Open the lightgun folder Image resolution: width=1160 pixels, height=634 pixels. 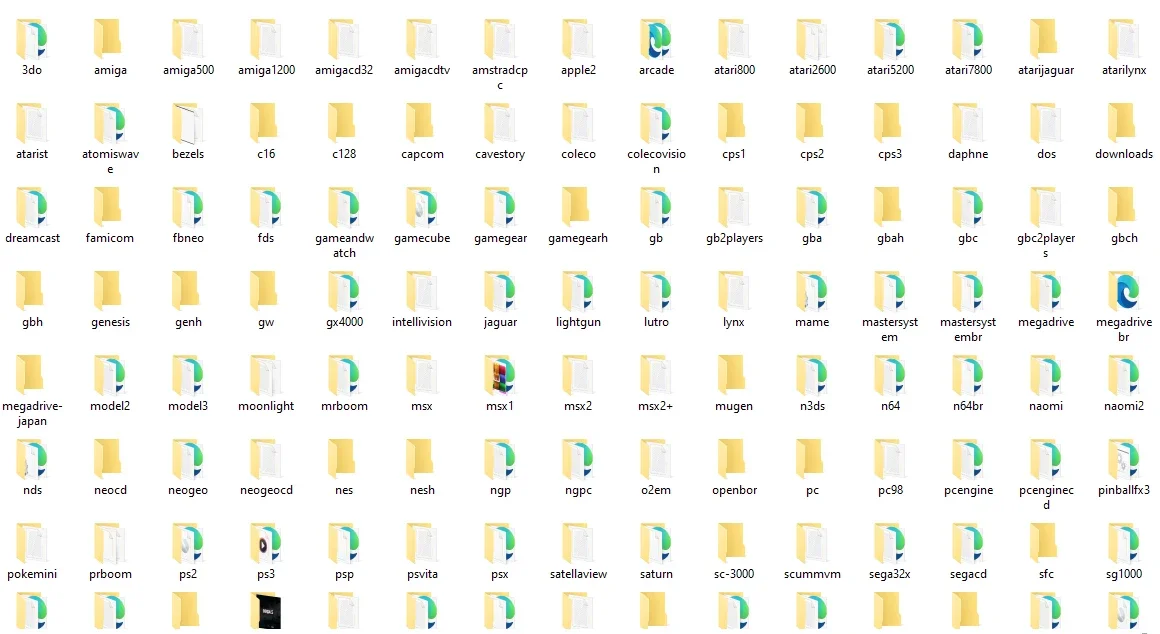tap(578, 291)
